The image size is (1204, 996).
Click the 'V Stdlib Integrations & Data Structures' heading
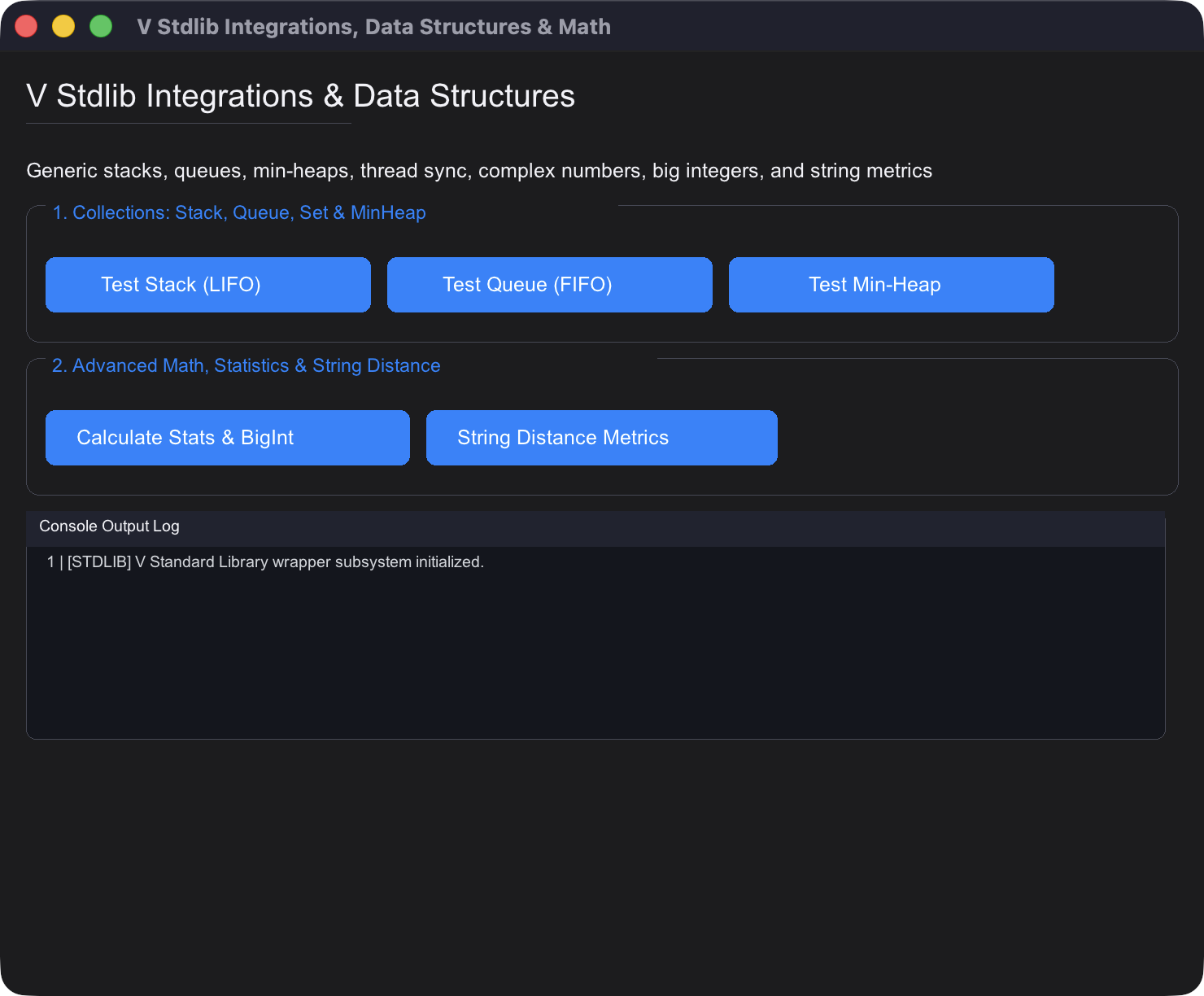point(301,96)
